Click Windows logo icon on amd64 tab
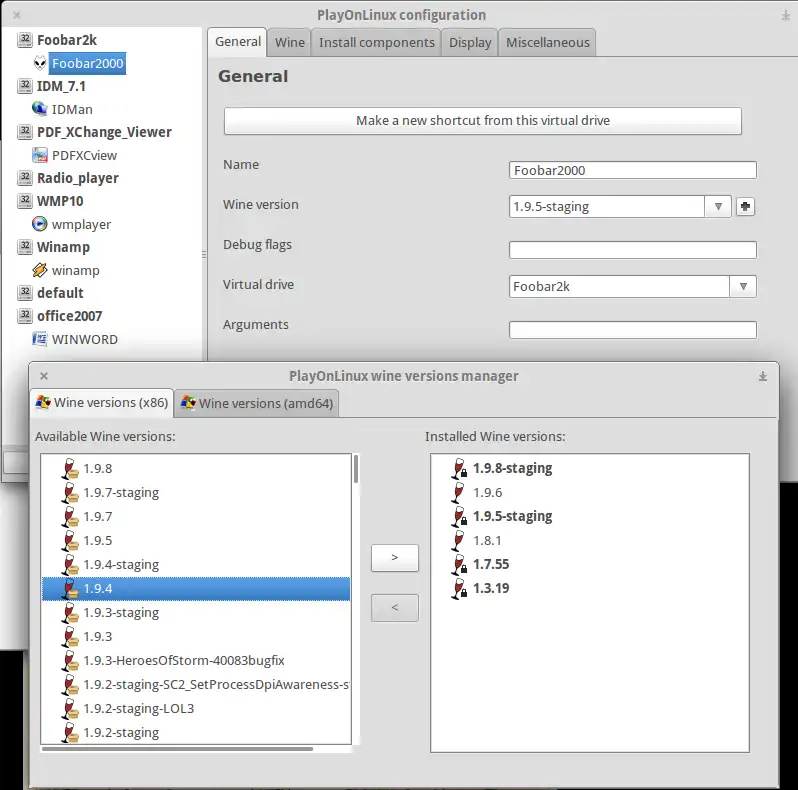Viewport: 798px width, 790px height. click(188, 403)
